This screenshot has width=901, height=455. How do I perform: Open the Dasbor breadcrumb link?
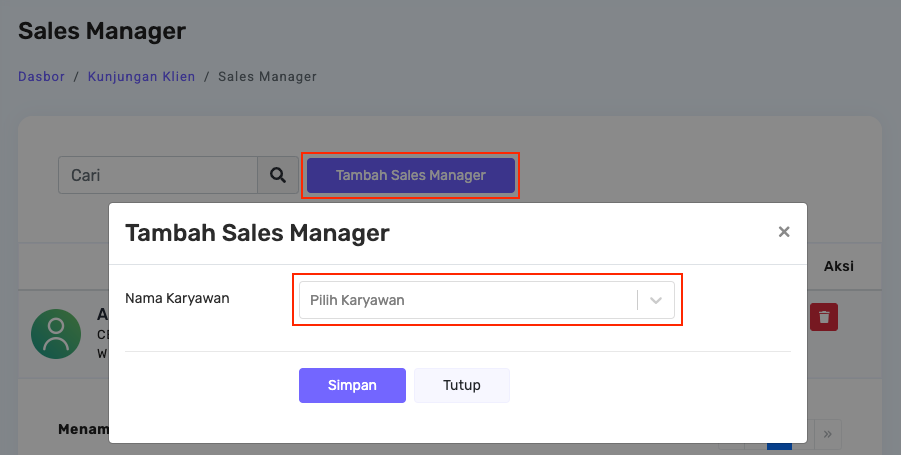(x=41, y=76)
